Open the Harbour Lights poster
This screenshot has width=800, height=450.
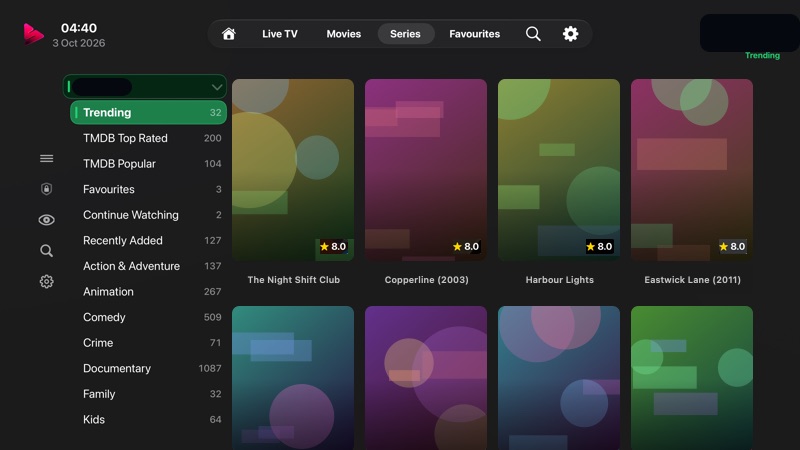click(x=559, y=170)
